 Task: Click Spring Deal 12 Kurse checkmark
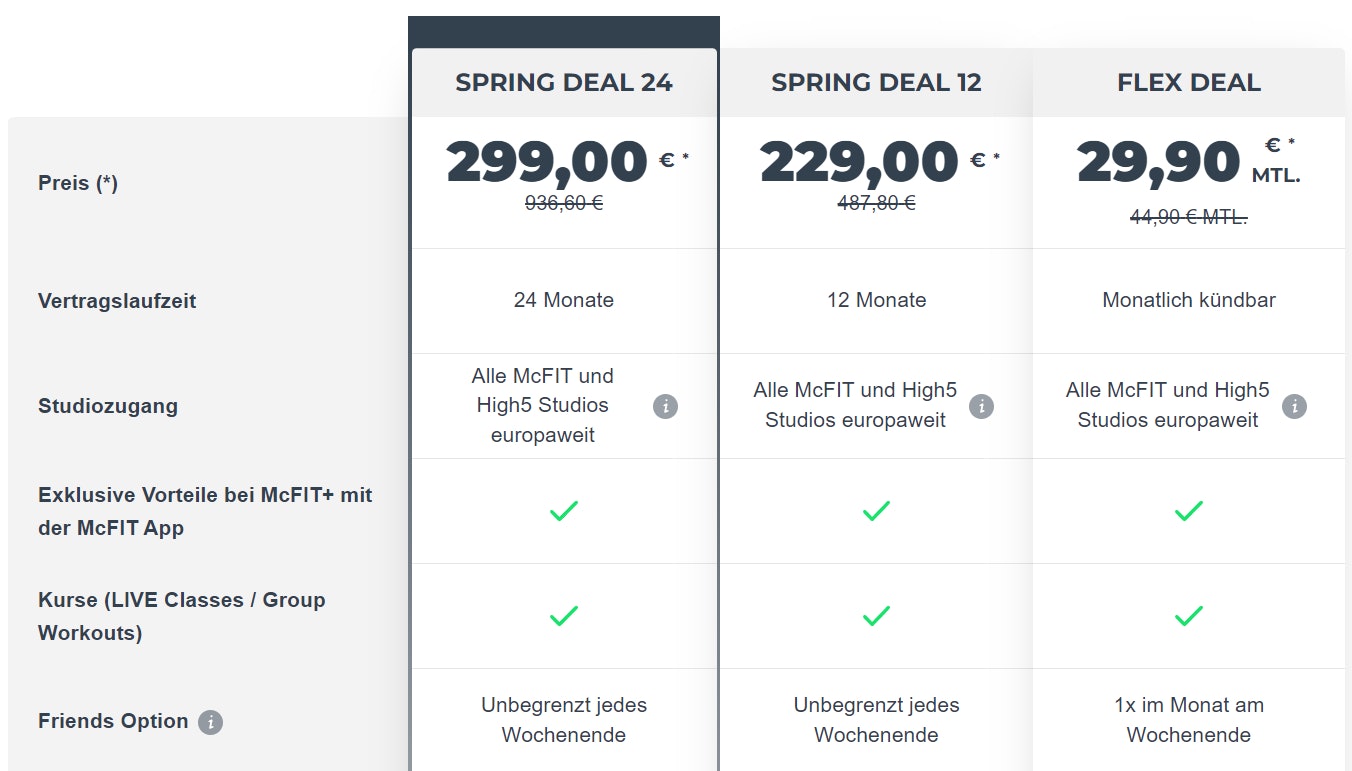click(876, 616)
